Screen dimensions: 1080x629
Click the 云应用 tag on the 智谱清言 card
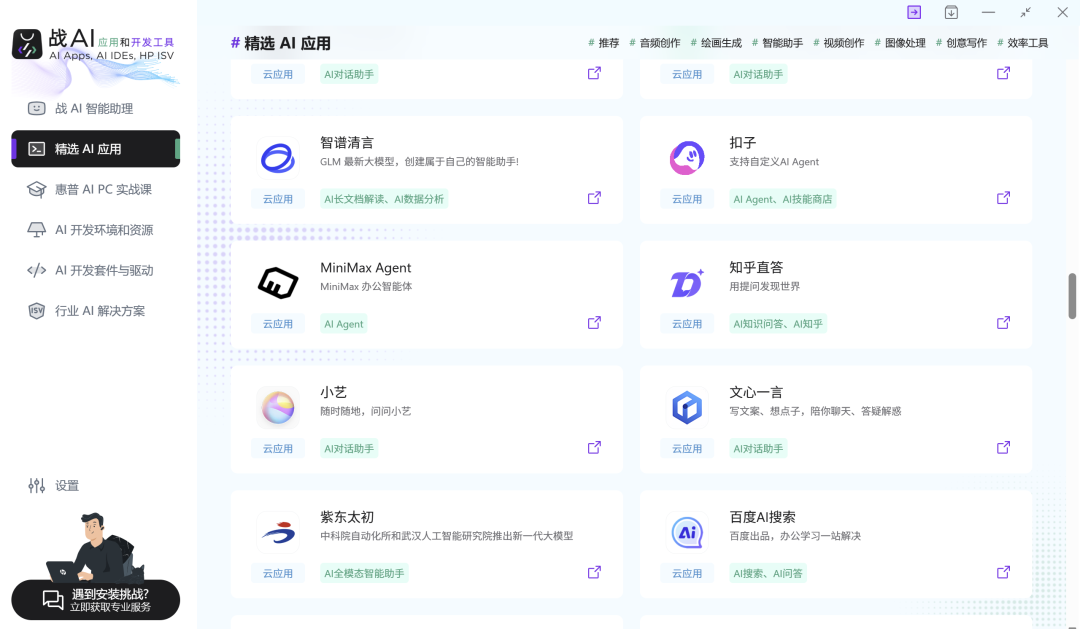coord(277,198)
